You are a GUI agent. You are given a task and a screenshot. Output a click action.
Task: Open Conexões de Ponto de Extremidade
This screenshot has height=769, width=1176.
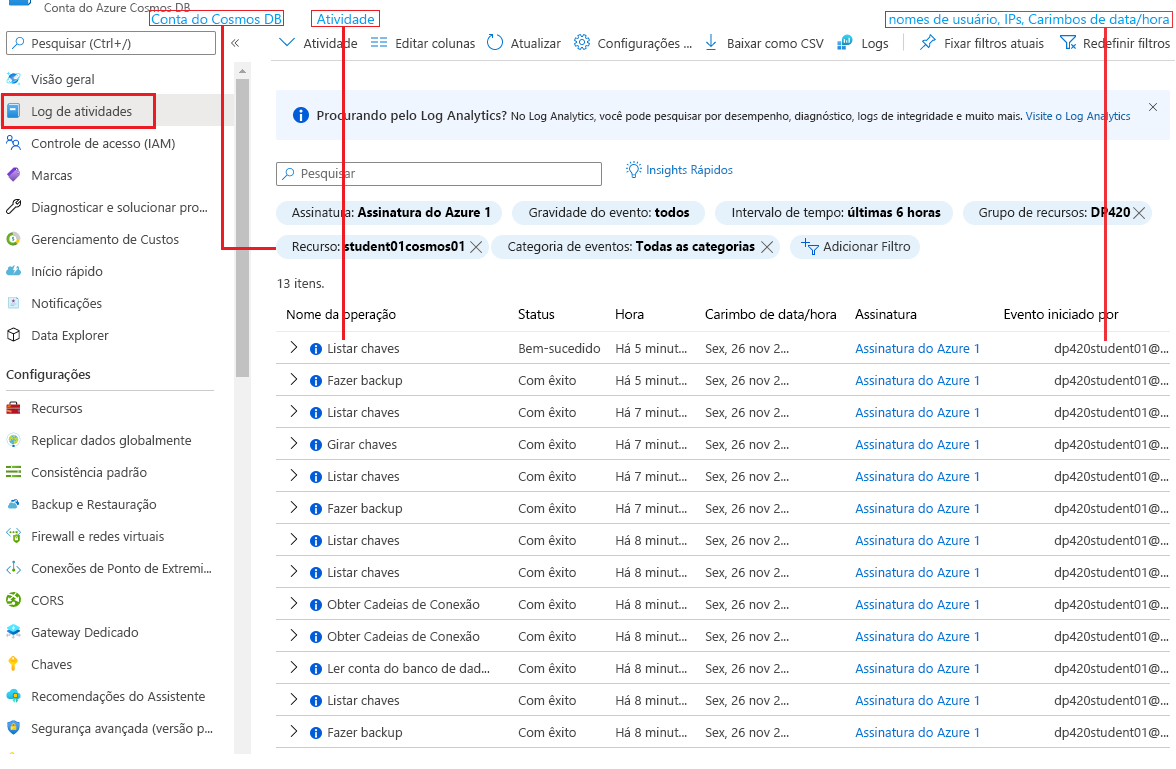point(121,568)
